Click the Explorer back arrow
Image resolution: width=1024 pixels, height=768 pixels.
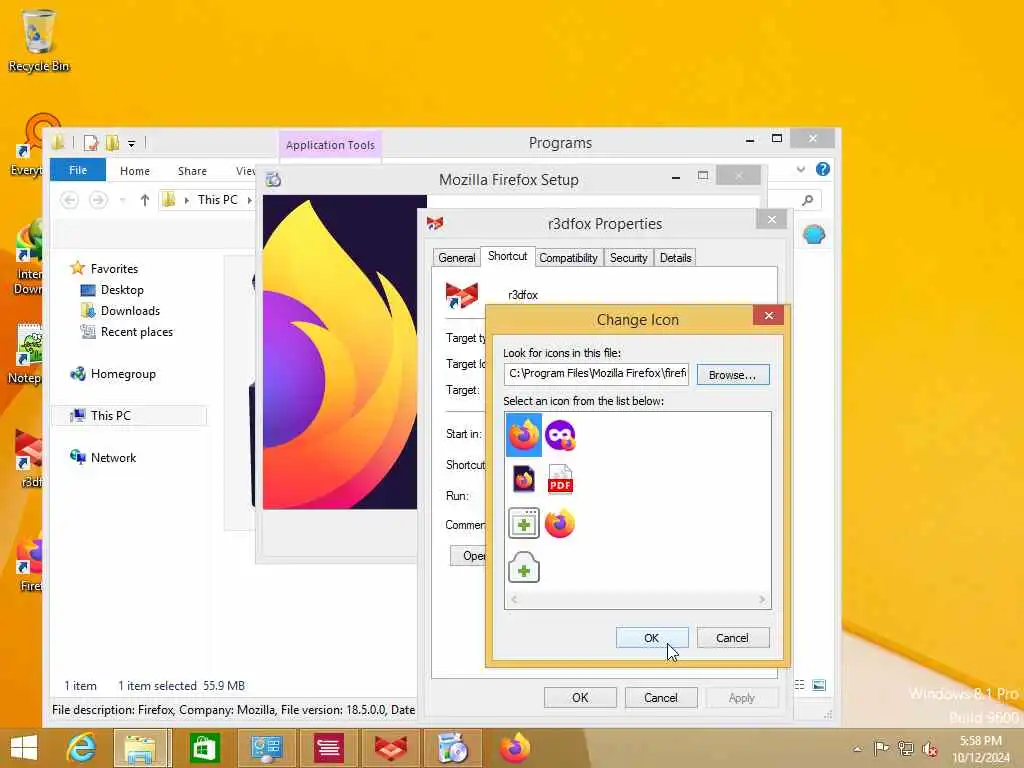[x=69, y=200]
